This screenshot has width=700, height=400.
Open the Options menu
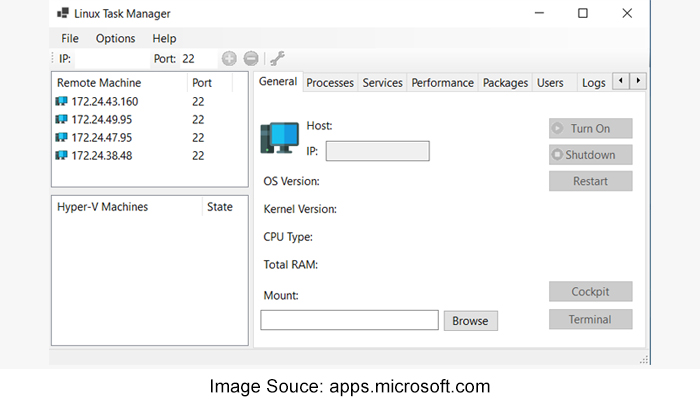115,38
